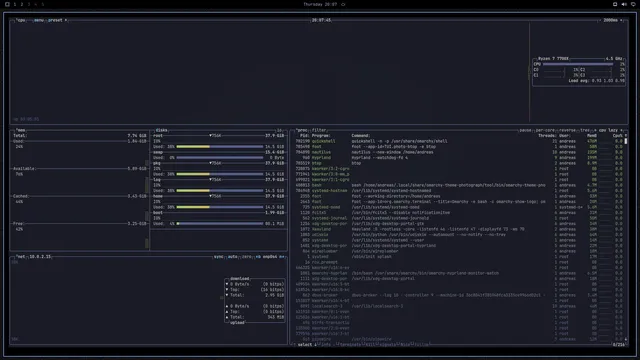The width and height of the screenshot is (640, 360).
Task: Select previous network interface with b arrow
Action: [x=258, y=257]
